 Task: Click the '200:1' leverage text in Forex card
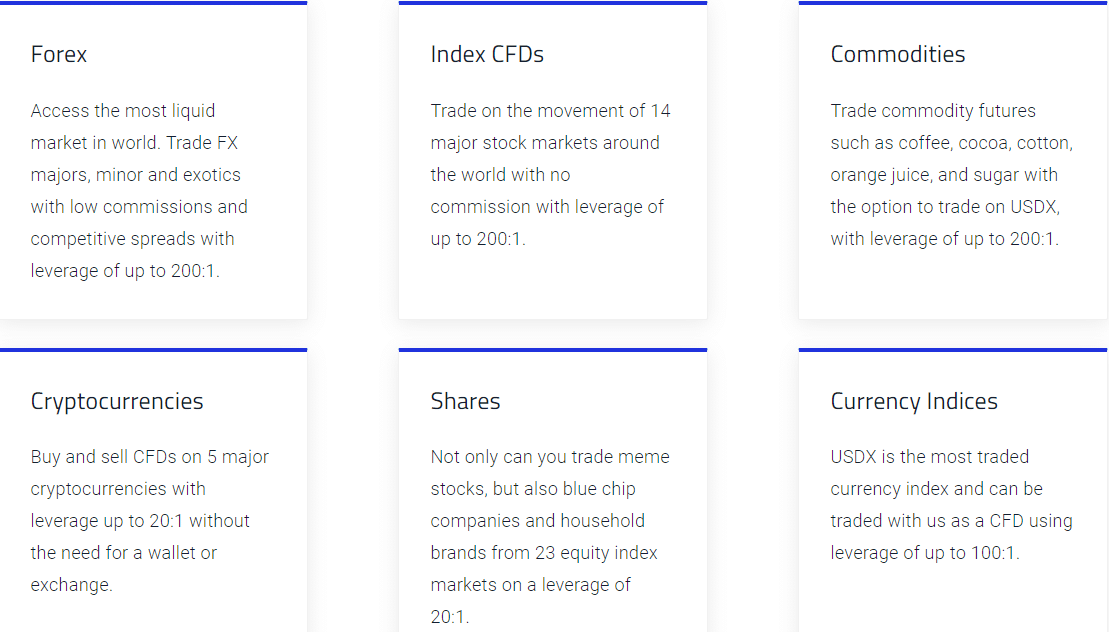[194, 271]
